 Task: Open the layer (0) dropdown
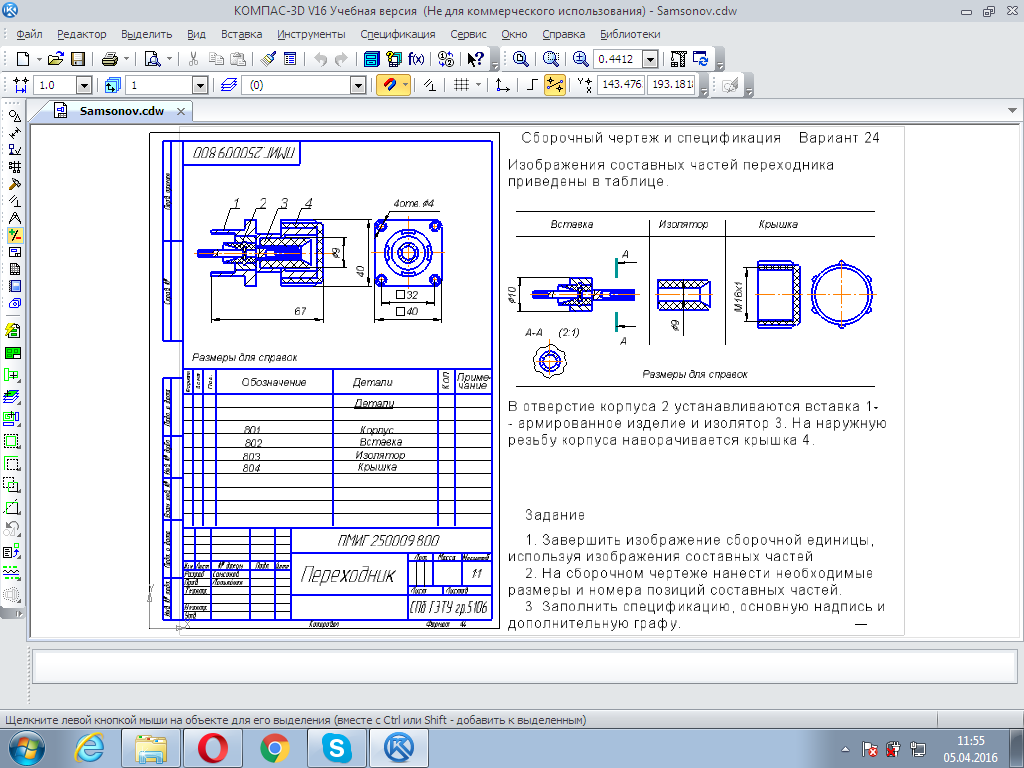tap(358, 85)
